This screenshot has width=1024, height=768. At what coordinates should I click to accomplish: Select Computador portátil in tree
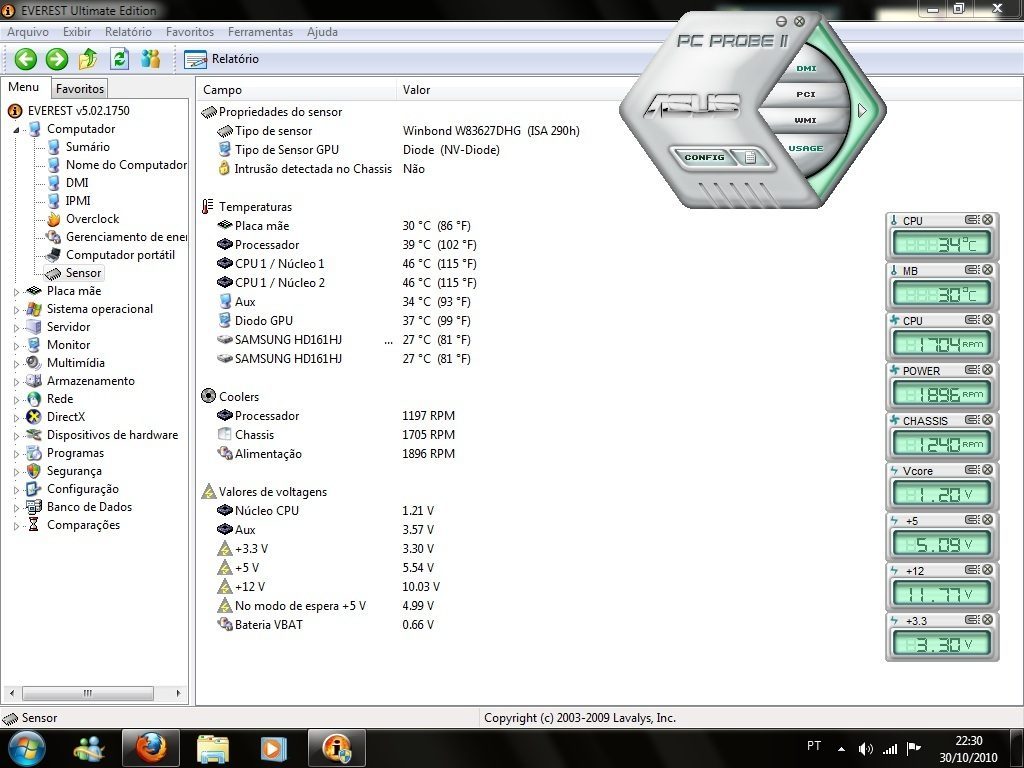120,255
